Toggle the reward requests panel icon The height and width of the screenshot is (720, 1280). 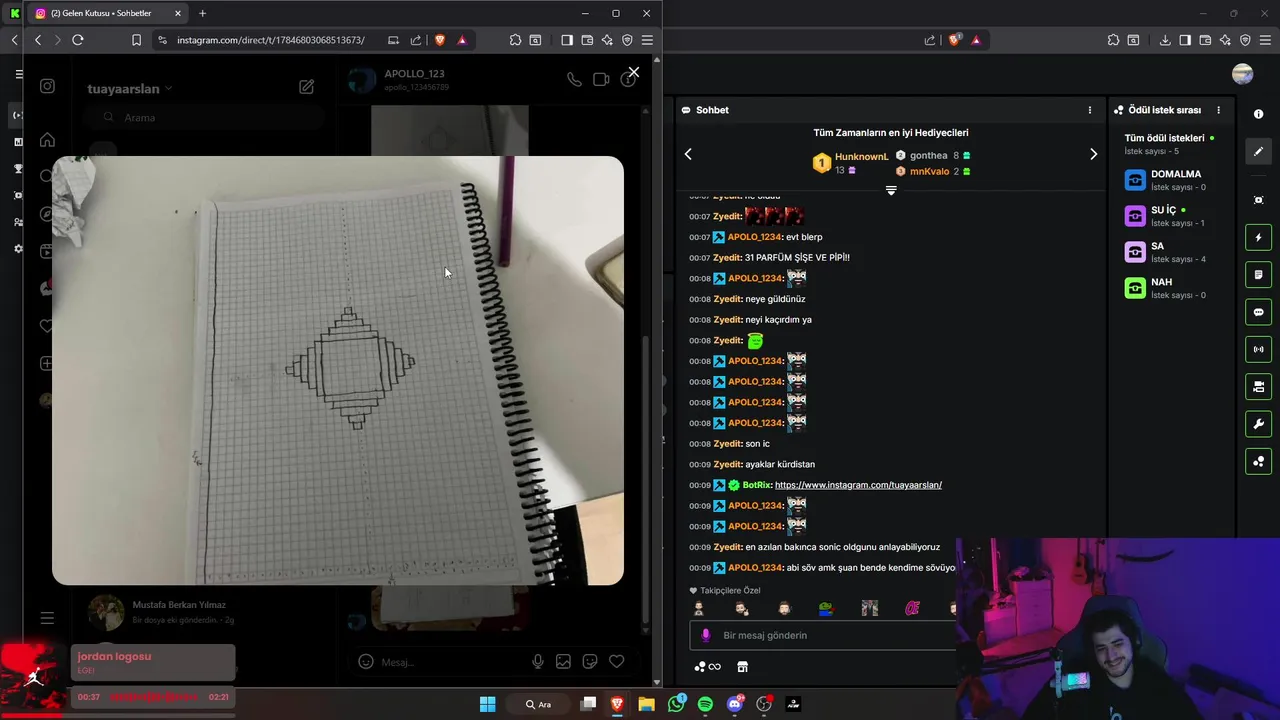tap(1258, 461)
